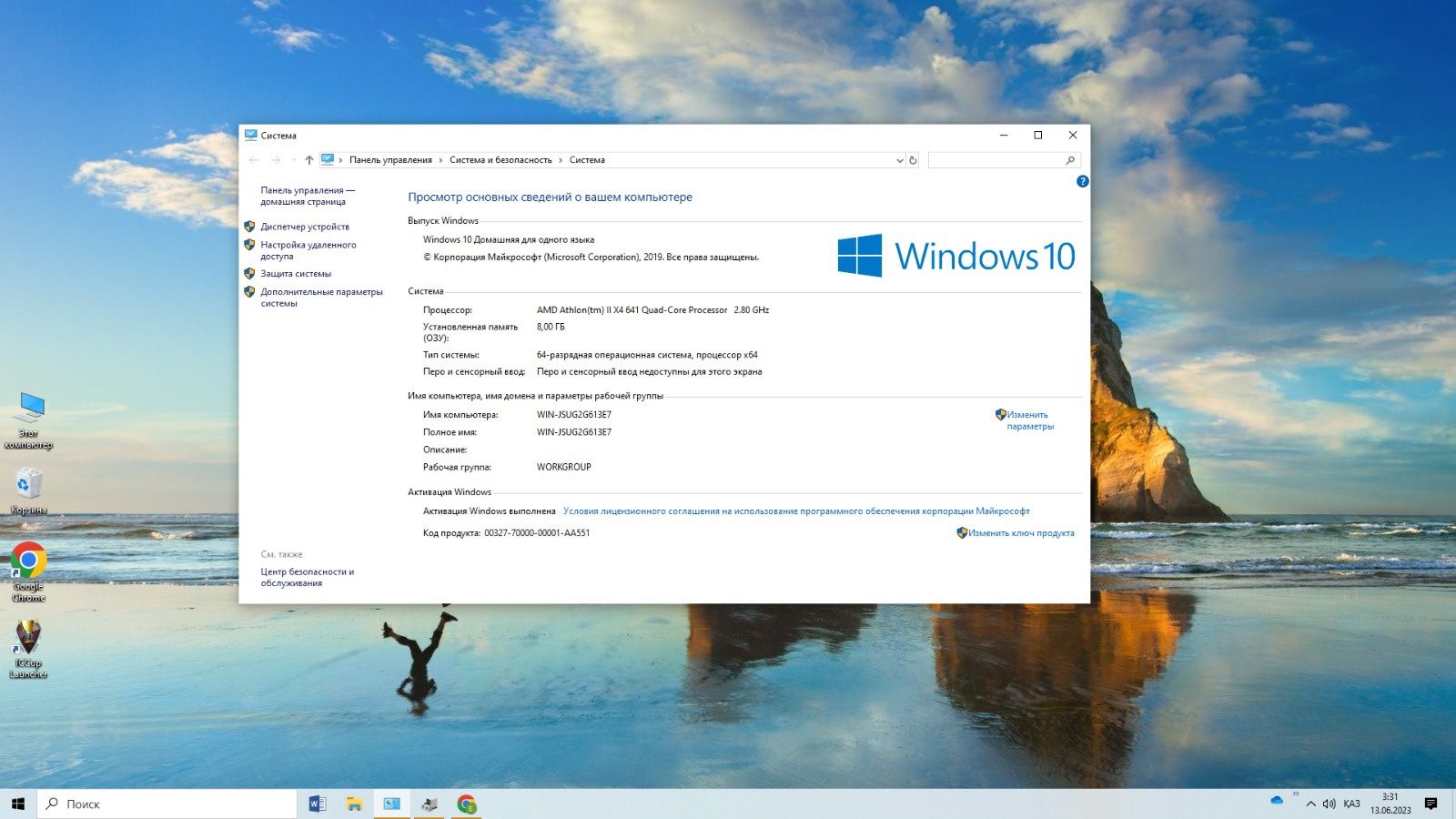Click search magnifier icon in Control Panel

[1070, 160]
